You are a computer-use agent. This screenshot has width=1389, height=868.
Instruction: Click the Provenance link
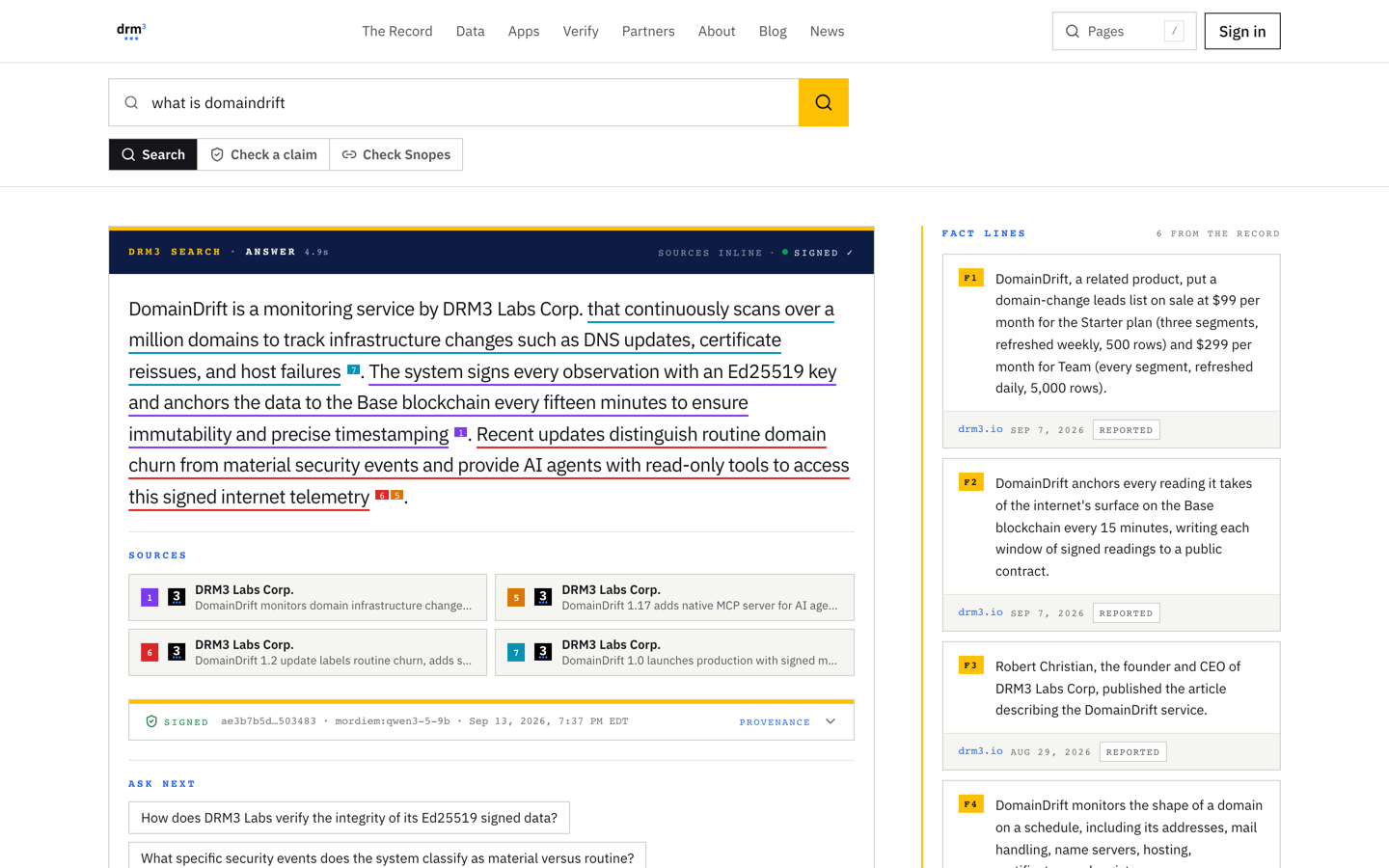click(775, 721)
